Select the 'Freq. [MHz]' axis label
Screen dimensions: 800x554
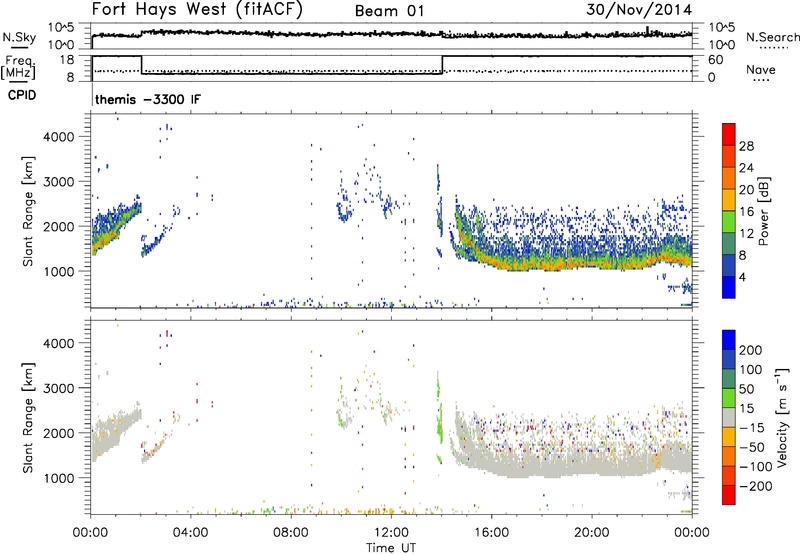[18, 68]
